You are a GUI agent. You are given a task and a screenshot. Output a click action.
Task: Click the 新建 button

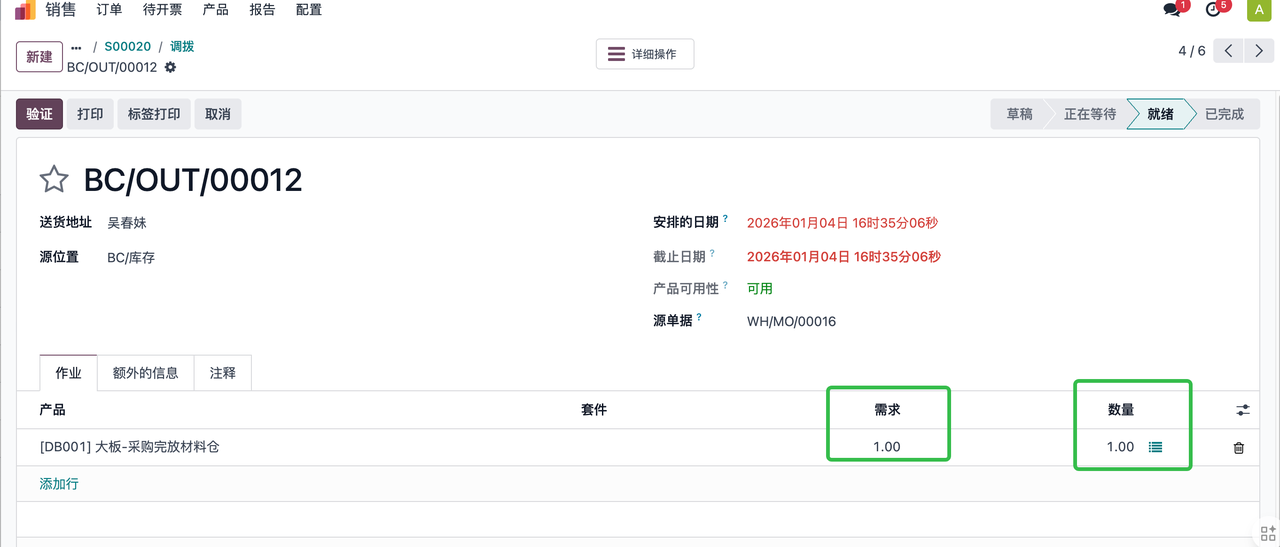[x=39, y=57]
